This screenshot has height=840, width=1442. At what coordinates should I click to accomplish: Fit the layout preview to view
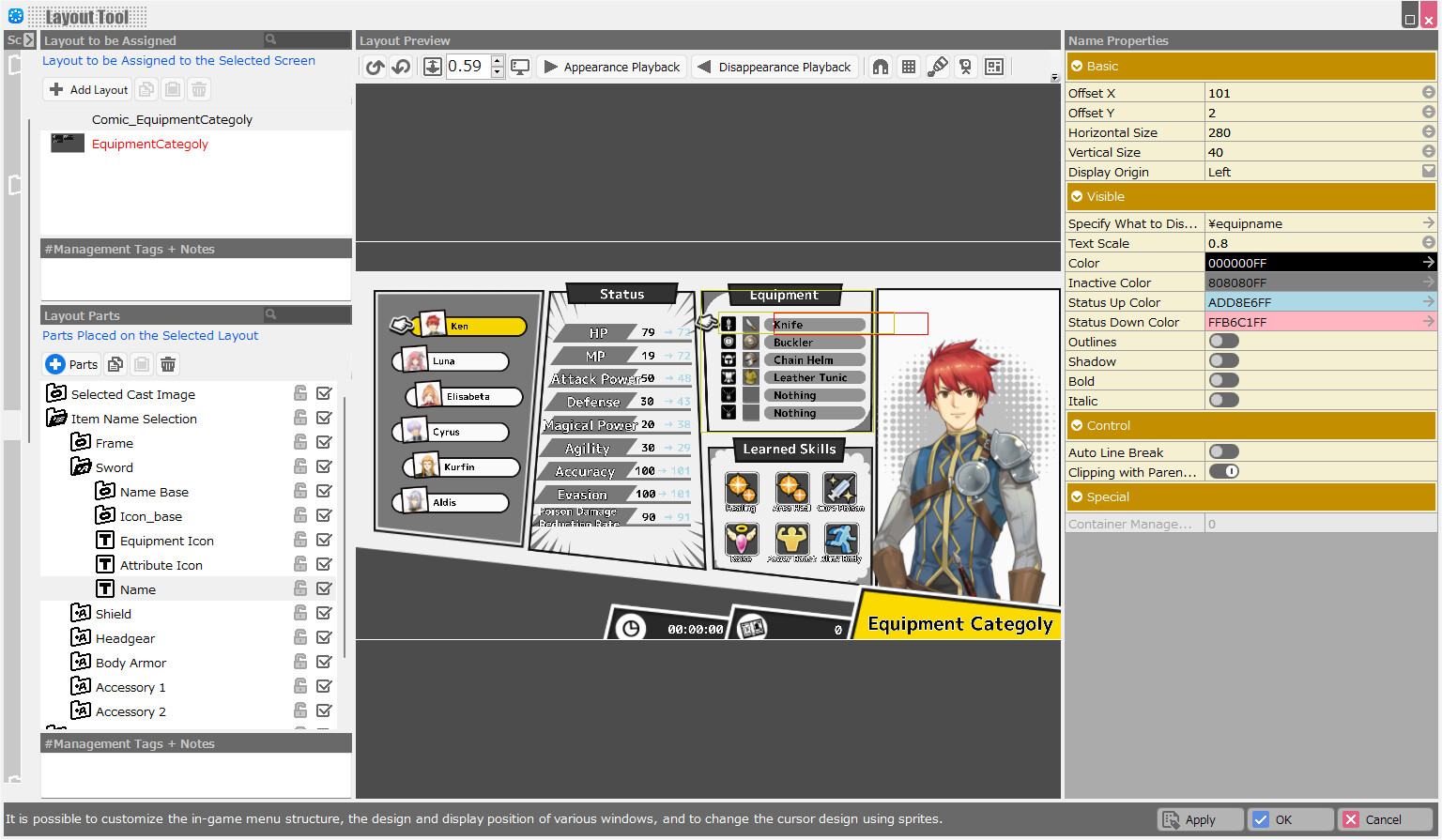432,67
